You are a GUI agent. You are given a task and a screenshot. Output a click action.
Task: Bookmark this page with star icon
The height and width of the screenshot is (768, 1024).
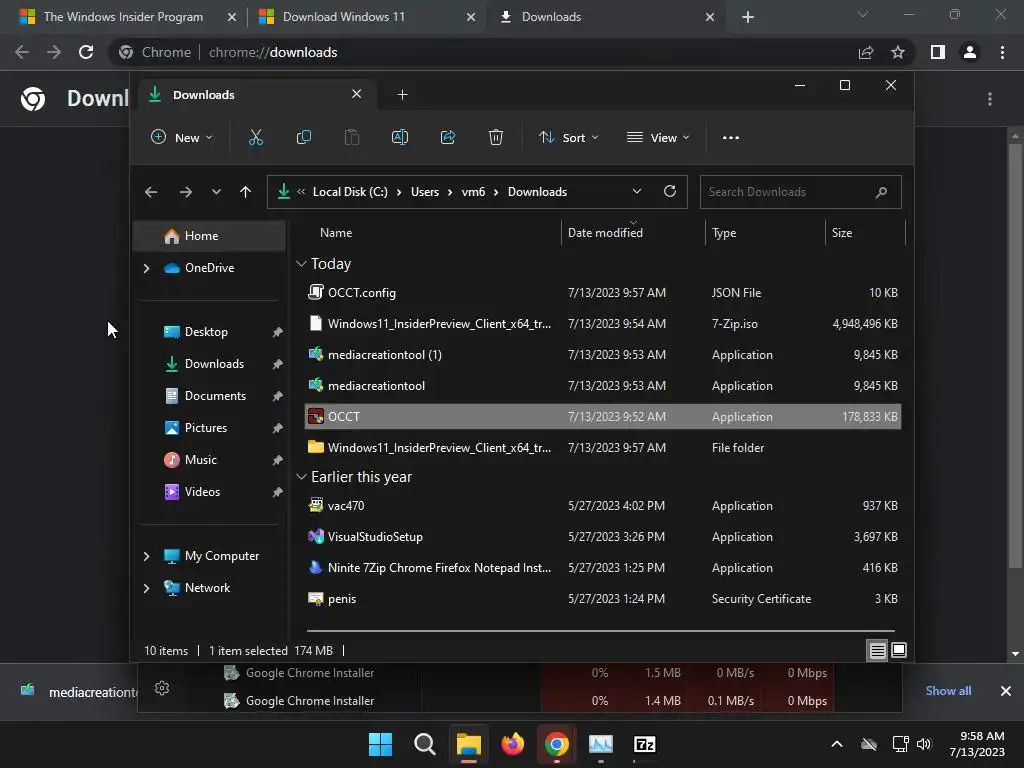tap(898, 52)
